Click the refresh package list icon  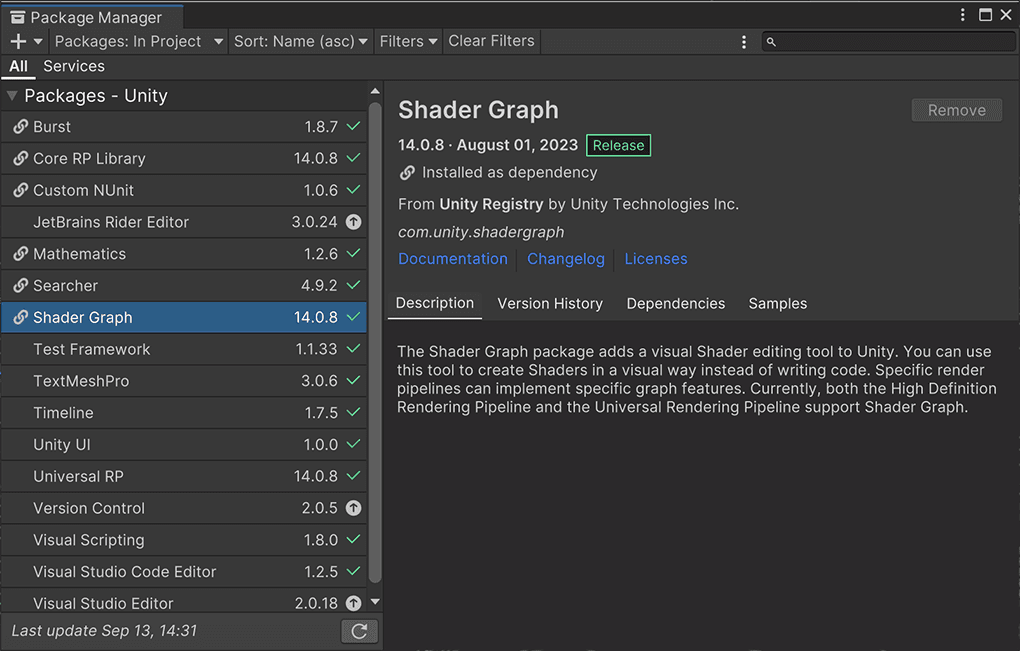[x=359, y=631]
